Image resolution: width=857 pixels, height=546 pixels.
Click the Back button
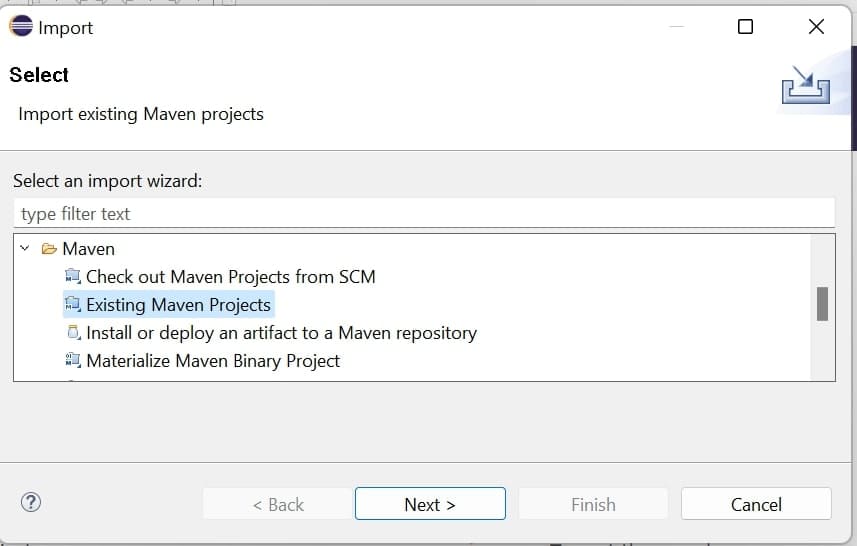(278, 504)
